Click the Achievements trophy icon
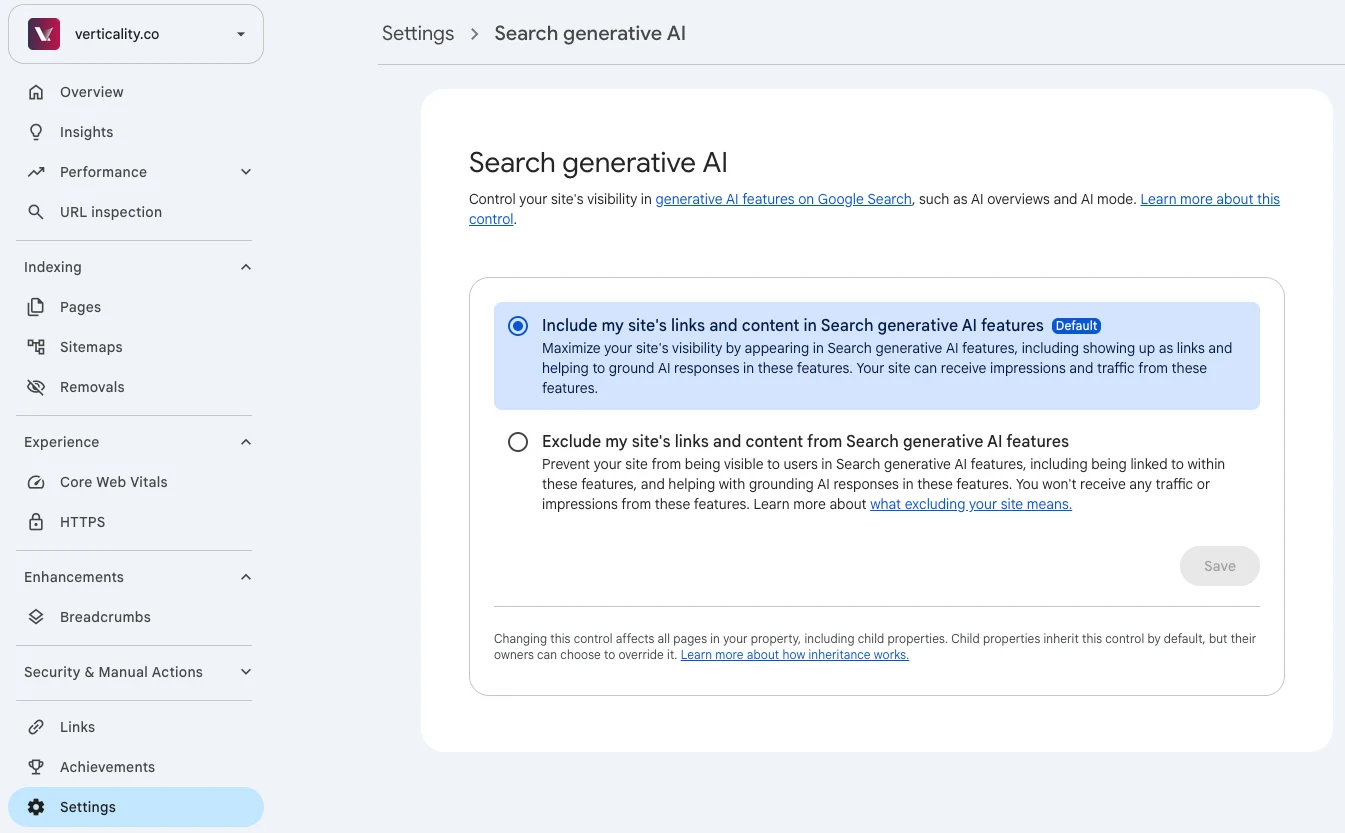1345x833 pixels. point(36,767)
